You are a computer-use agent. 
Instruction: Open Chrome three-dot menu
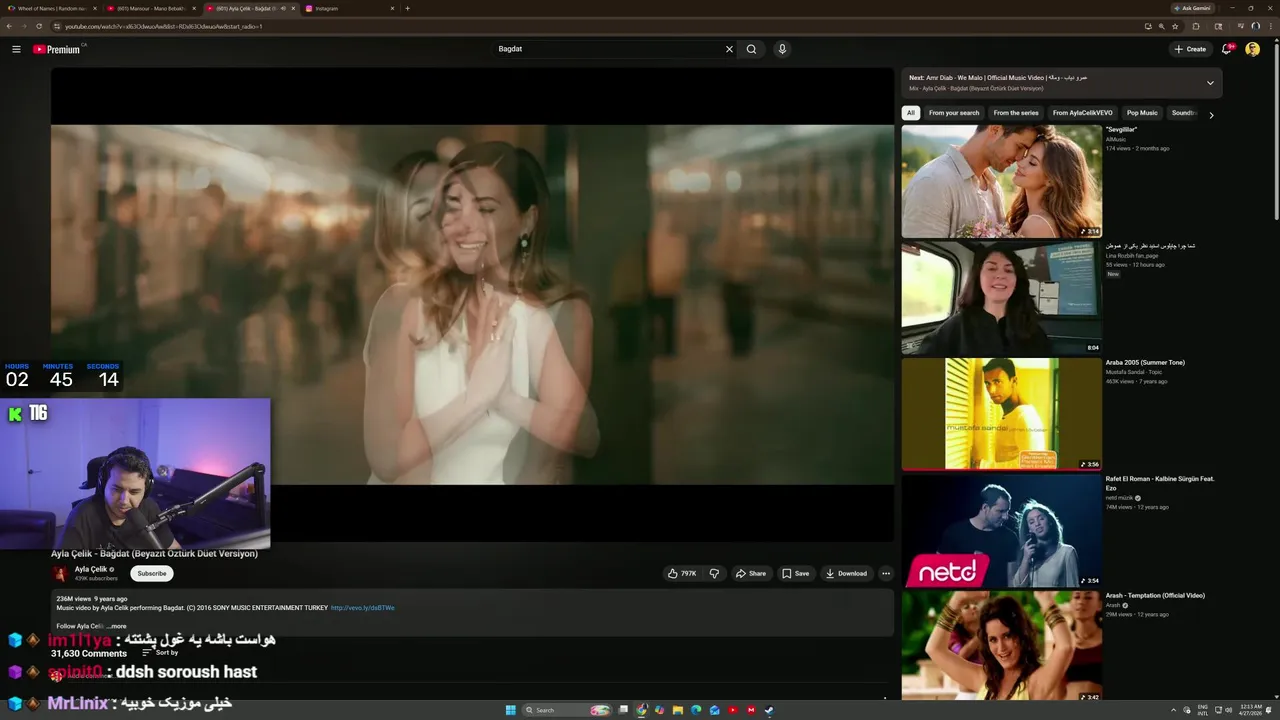1271,26
